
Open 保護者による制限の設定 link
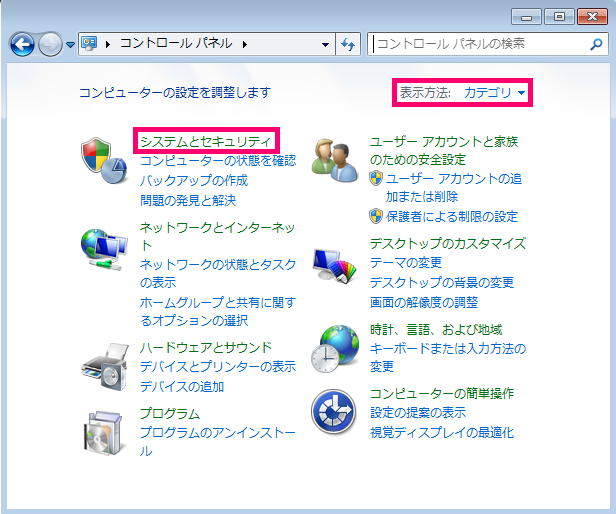pos(452,216)
